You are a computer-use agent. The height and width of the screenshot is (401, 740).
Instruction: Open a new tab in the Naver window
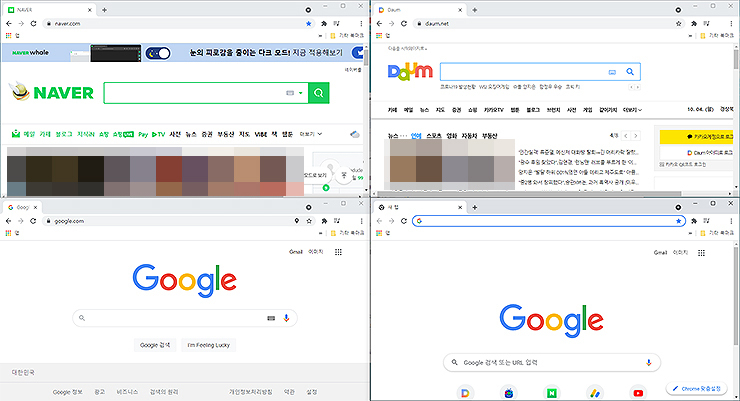click(x=104, y=9)
